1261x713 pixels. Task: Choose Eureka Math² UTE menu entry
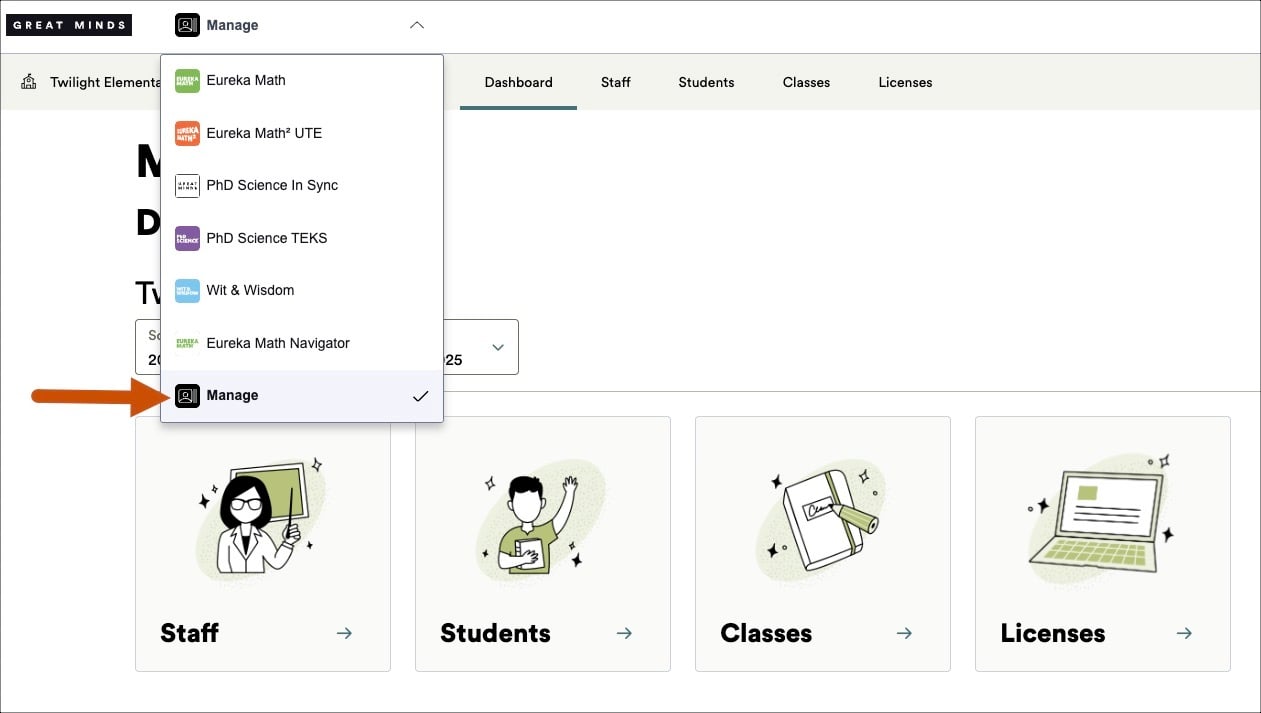pos(302,133)
